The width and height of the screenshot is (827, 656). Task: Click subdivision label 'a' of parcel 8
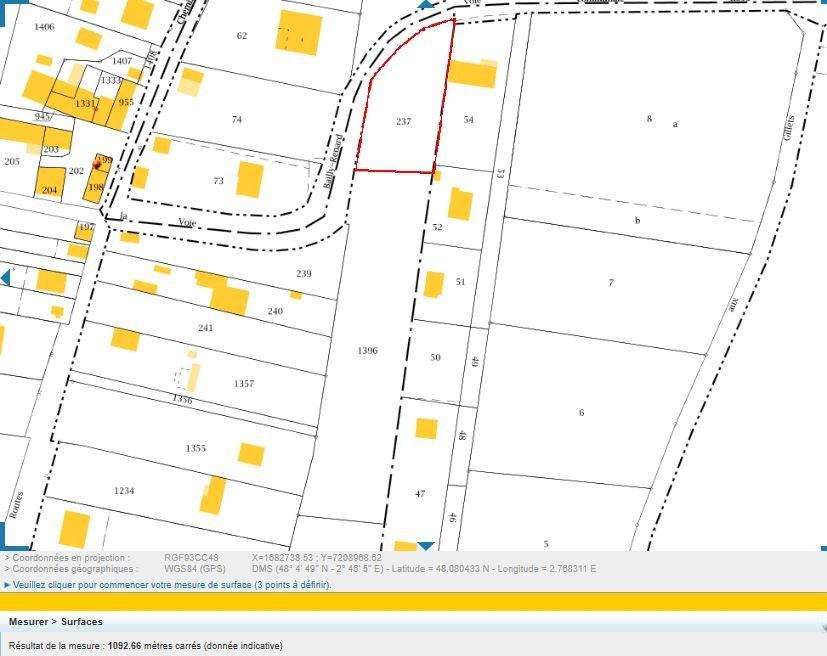(675, 124)
